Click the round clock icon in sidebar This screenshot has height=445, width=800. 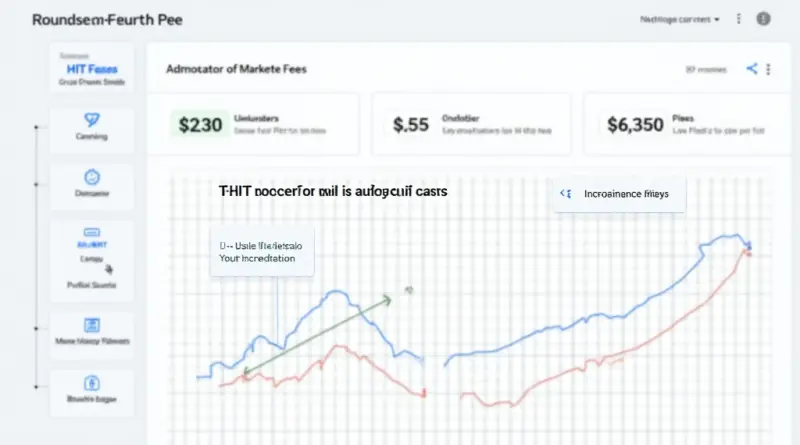point(91,176)
